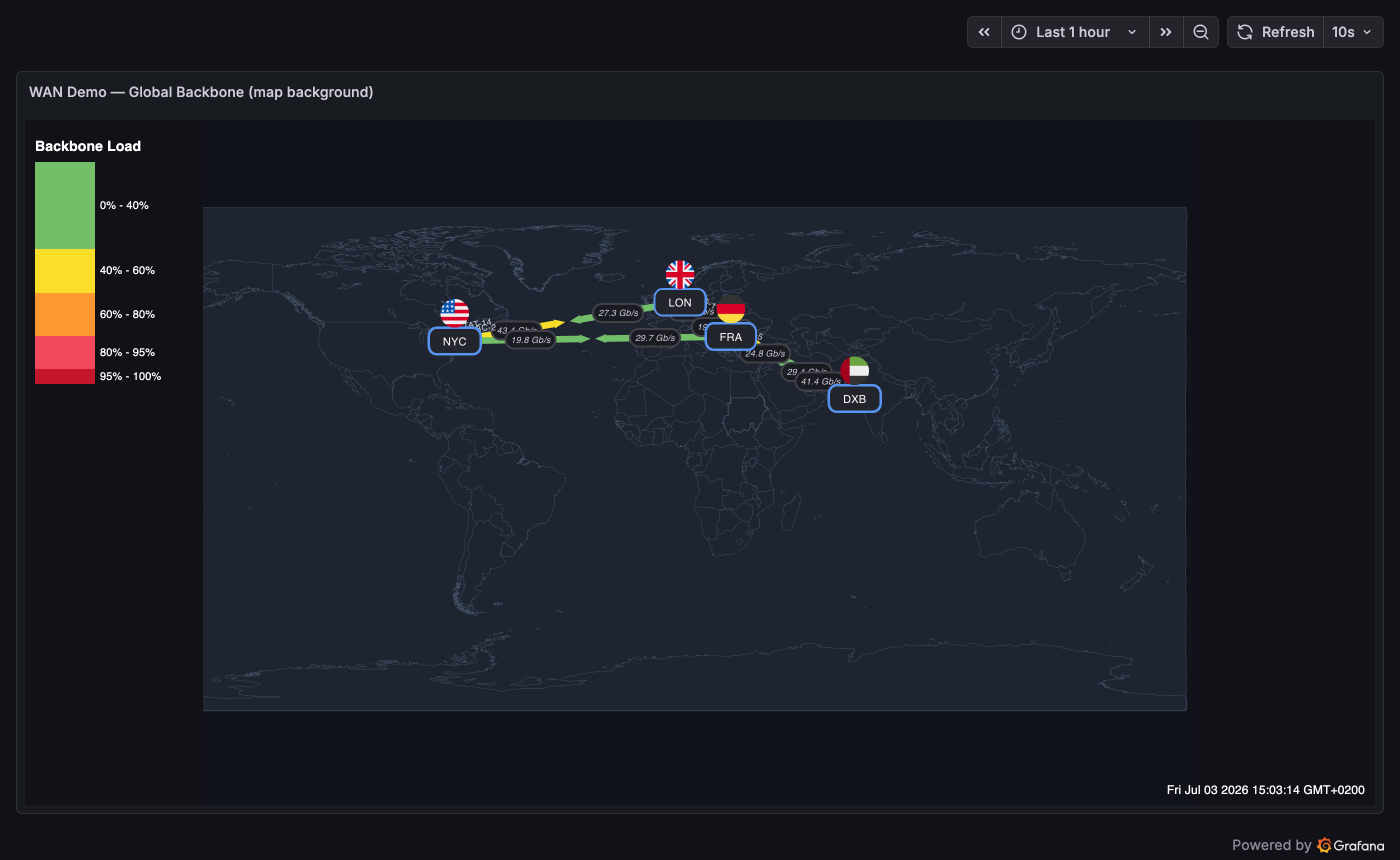Click the circular arrows refresh icon

click(1245, 32)
